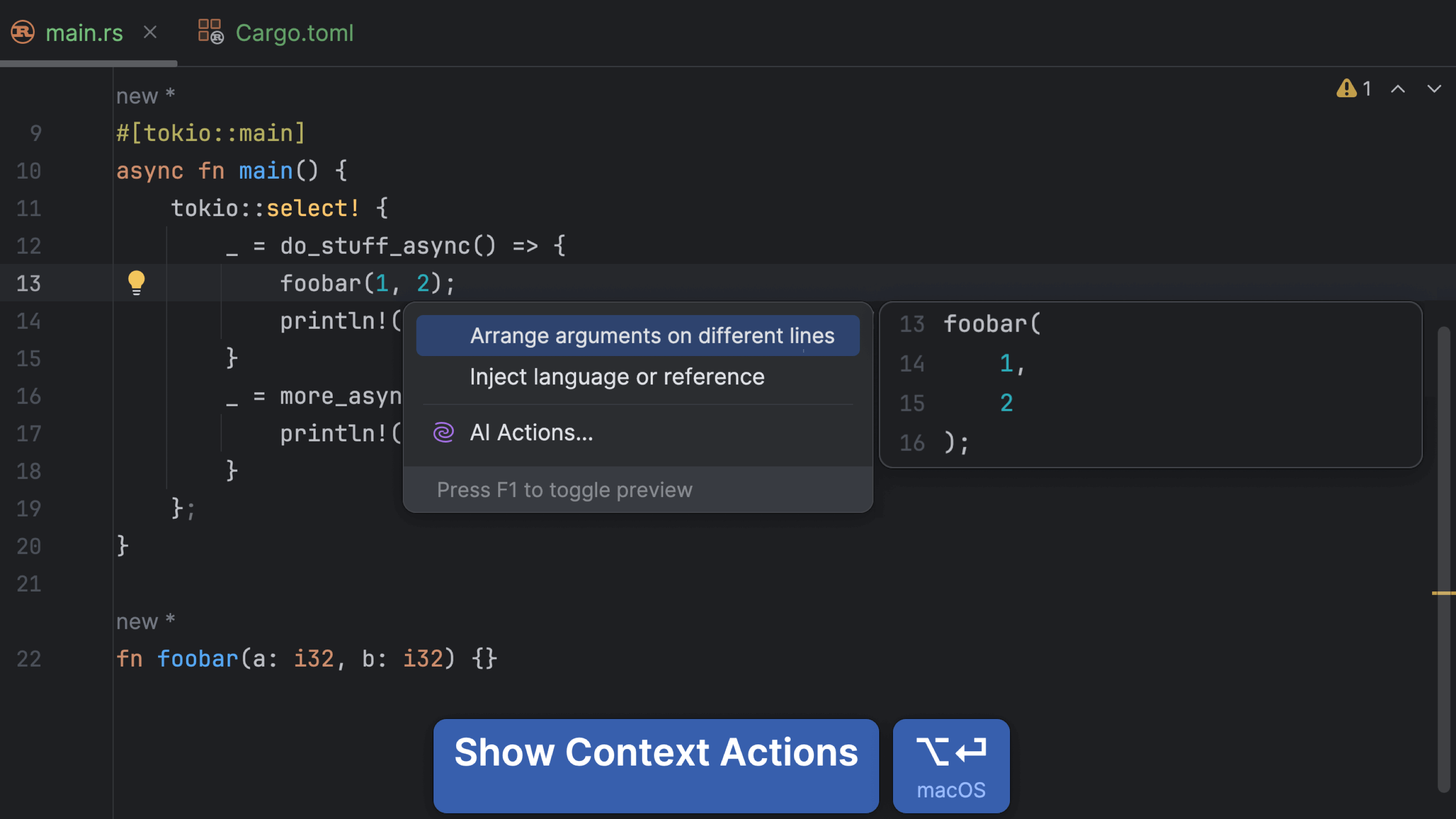Viewport: 1456px width, 819px height.
Task: Open AI Actions submenu
Action: 531,433
